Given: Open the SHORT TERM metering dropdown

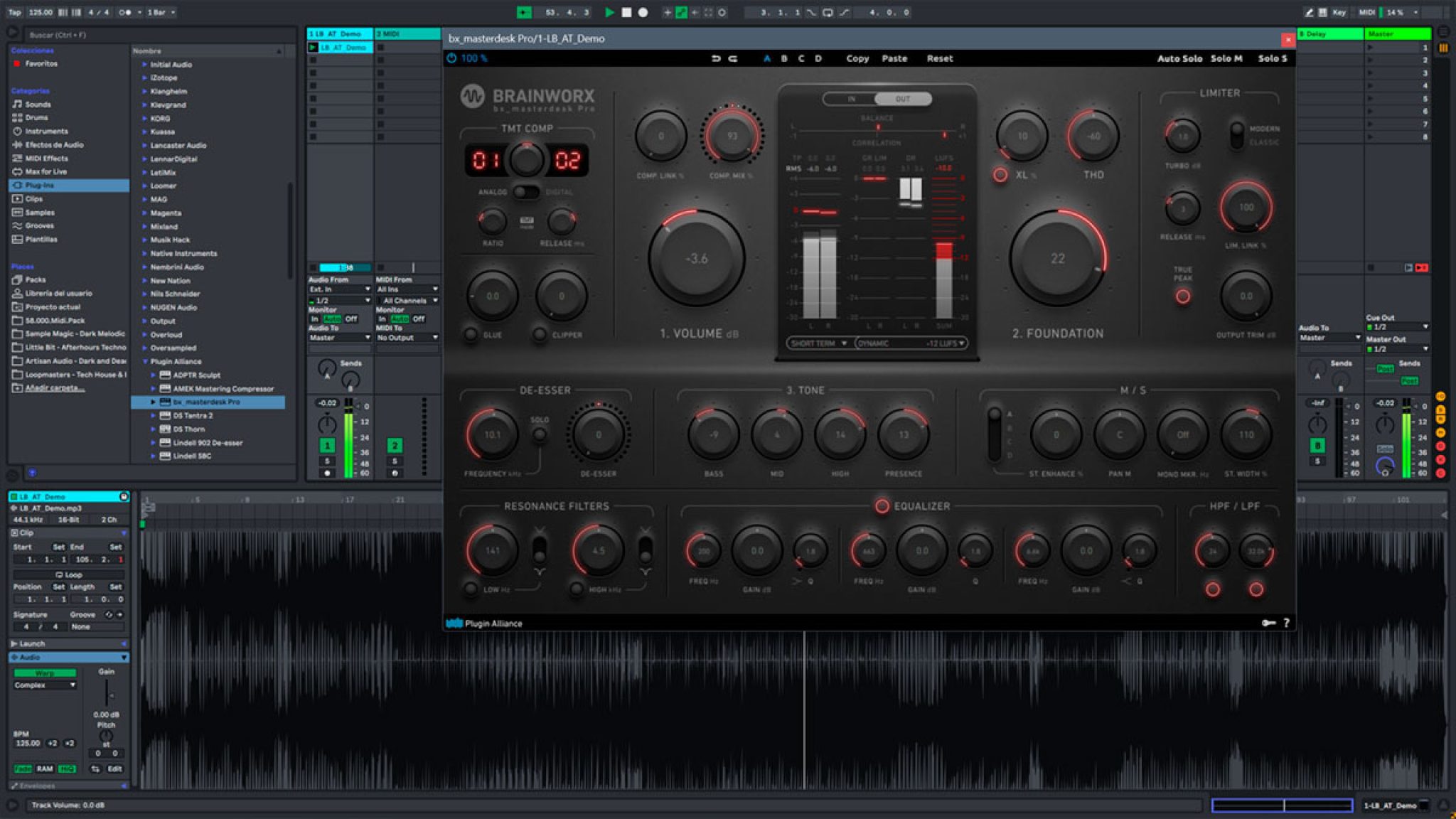Looking at the screenshot, I should coord(819,342).
